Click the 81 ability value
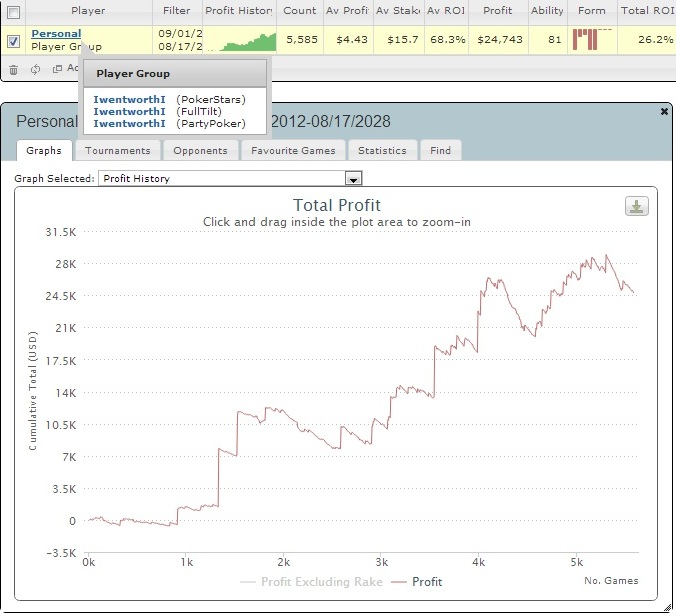 click(554, 40)
